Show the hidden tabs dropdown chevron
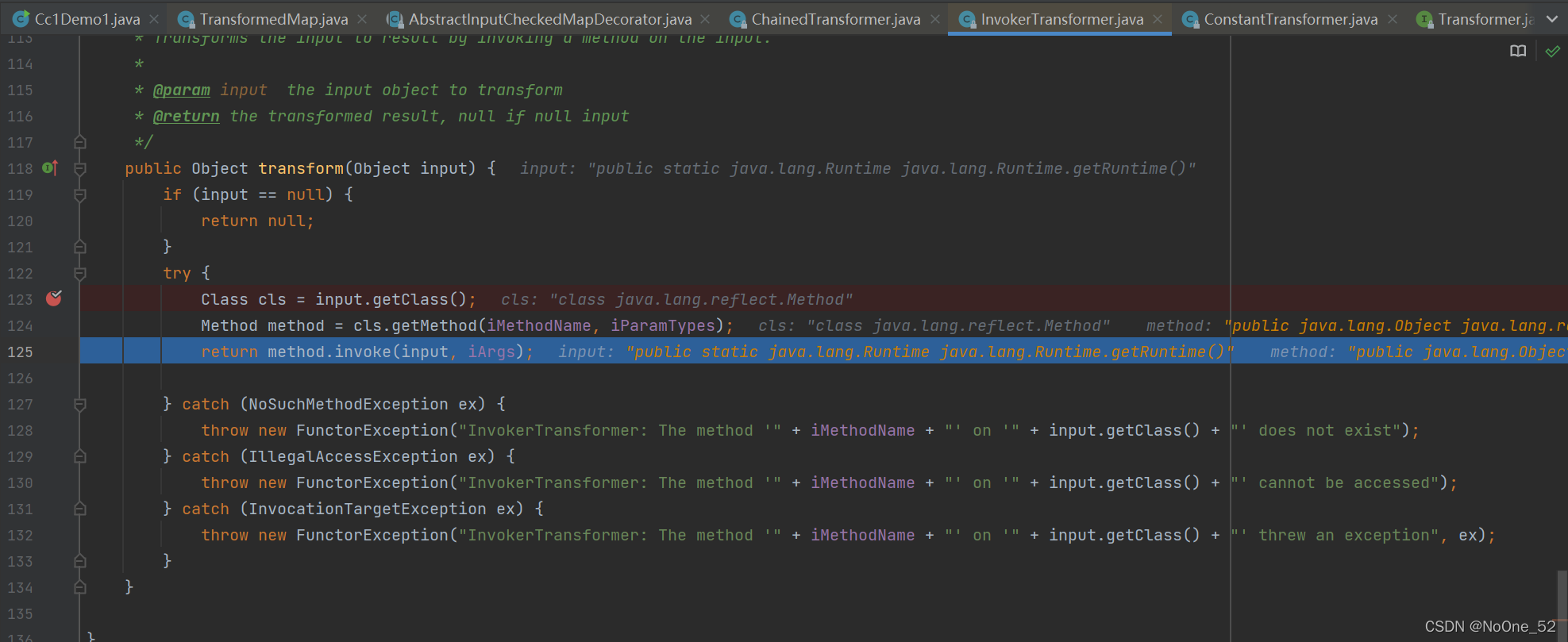The height and width of the screenshot is (642, 1568). [1552, 19]
